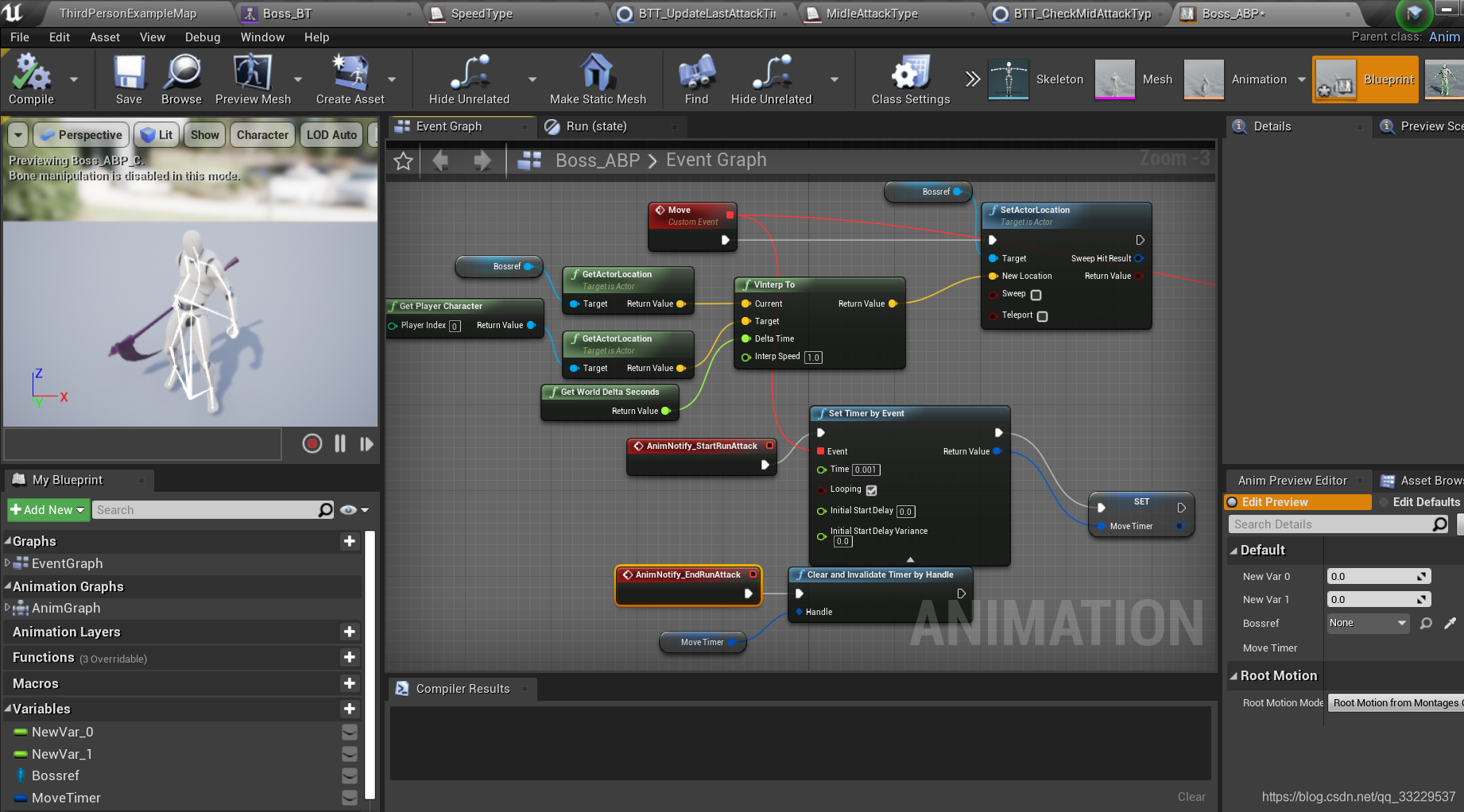The height and width of the screenshot is (812, 1464).
Task: Open Class Settings
Action: 911,79
